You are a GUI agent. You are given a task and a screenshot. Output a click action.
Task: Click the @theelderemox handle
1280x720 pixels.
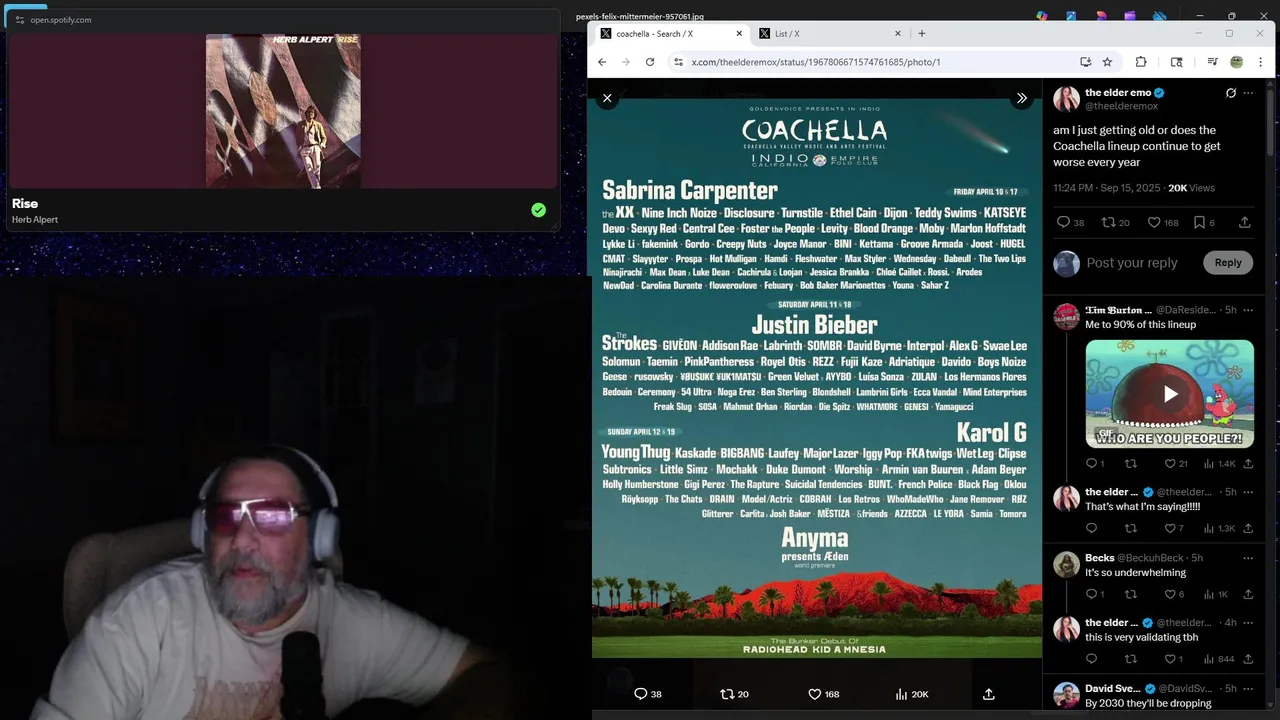pos(1121,106)
